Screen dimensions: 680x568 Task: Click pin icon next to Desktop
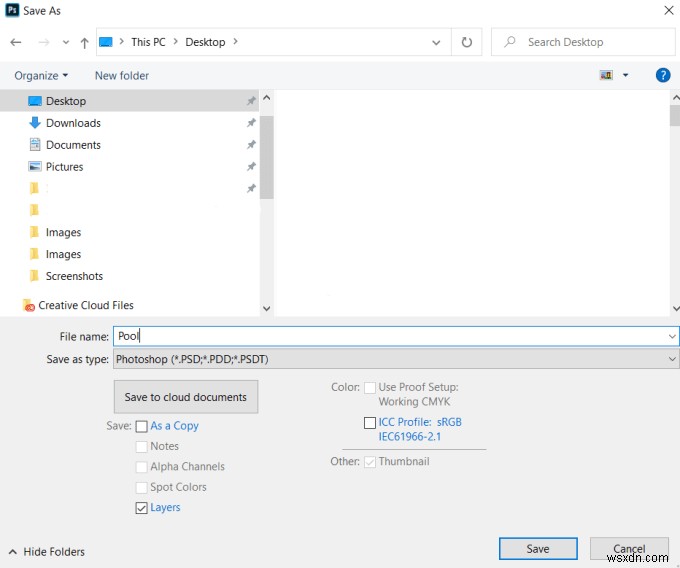(251, 101)
